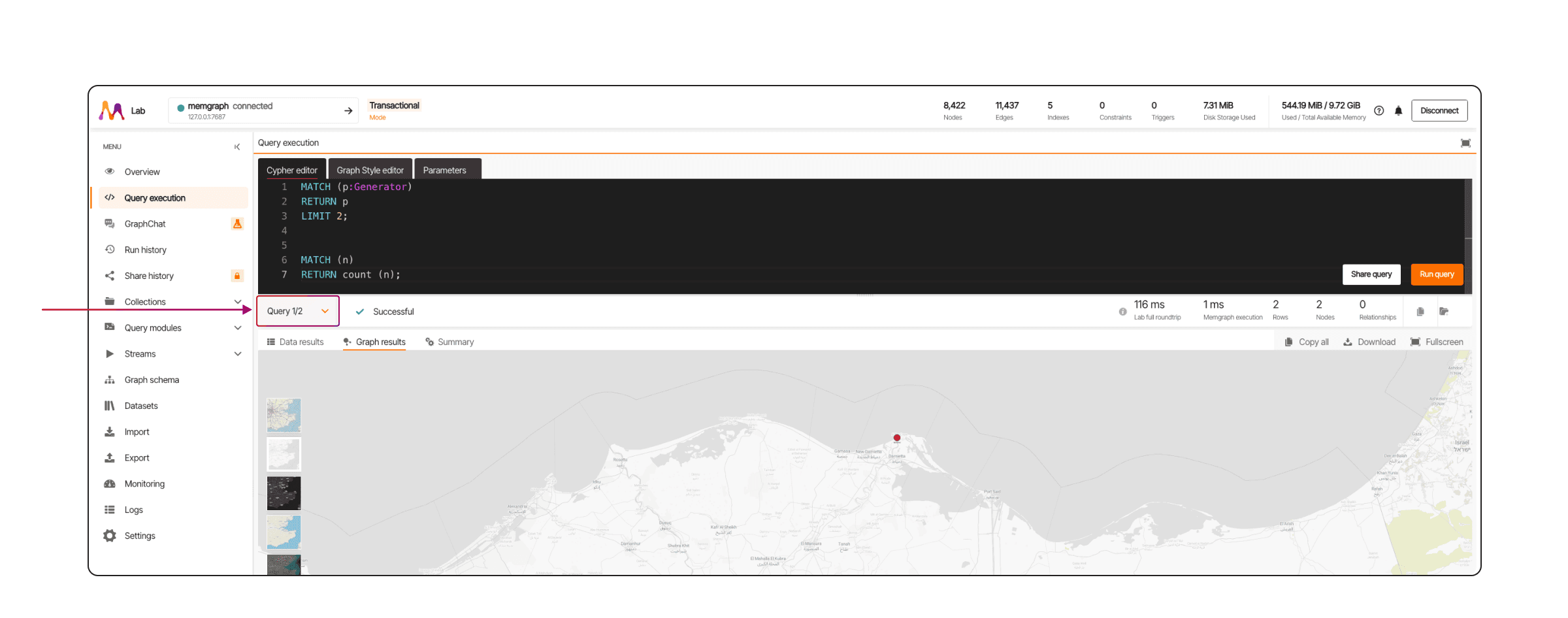Click Download results
The width and height of the screenshot is (1568, 618).
pos(1369,342)
